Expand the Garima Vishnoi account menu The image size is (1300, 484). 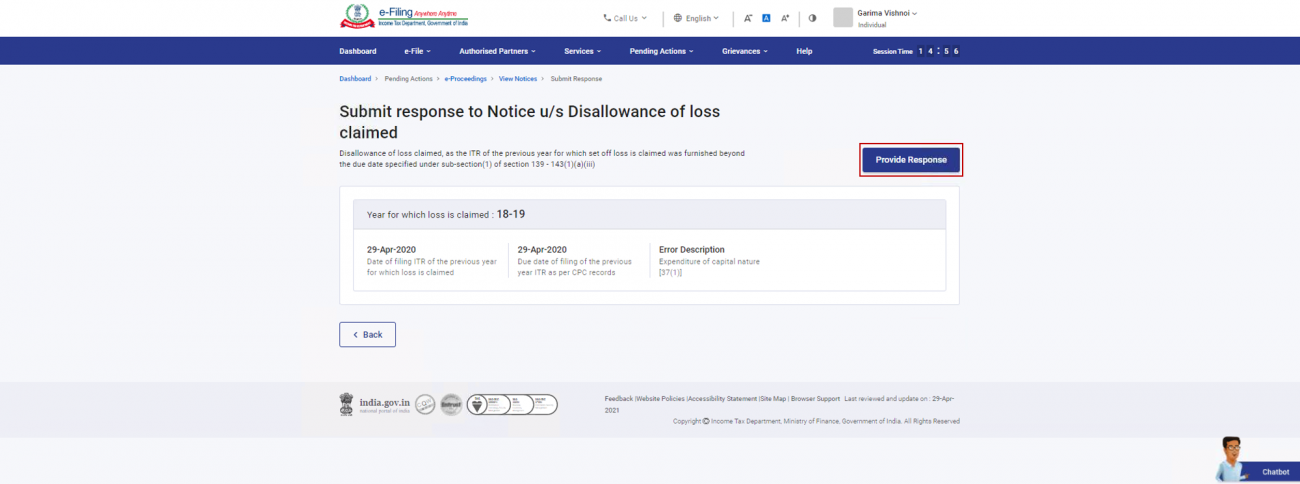point(887,13)
